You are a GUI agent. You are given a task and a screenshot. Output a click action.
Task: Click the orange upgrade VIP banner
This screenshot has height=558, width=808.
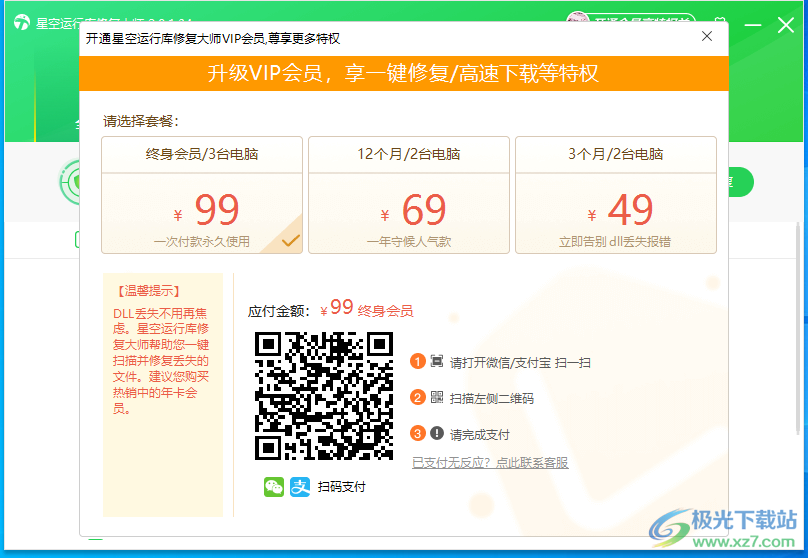(403, 73)
